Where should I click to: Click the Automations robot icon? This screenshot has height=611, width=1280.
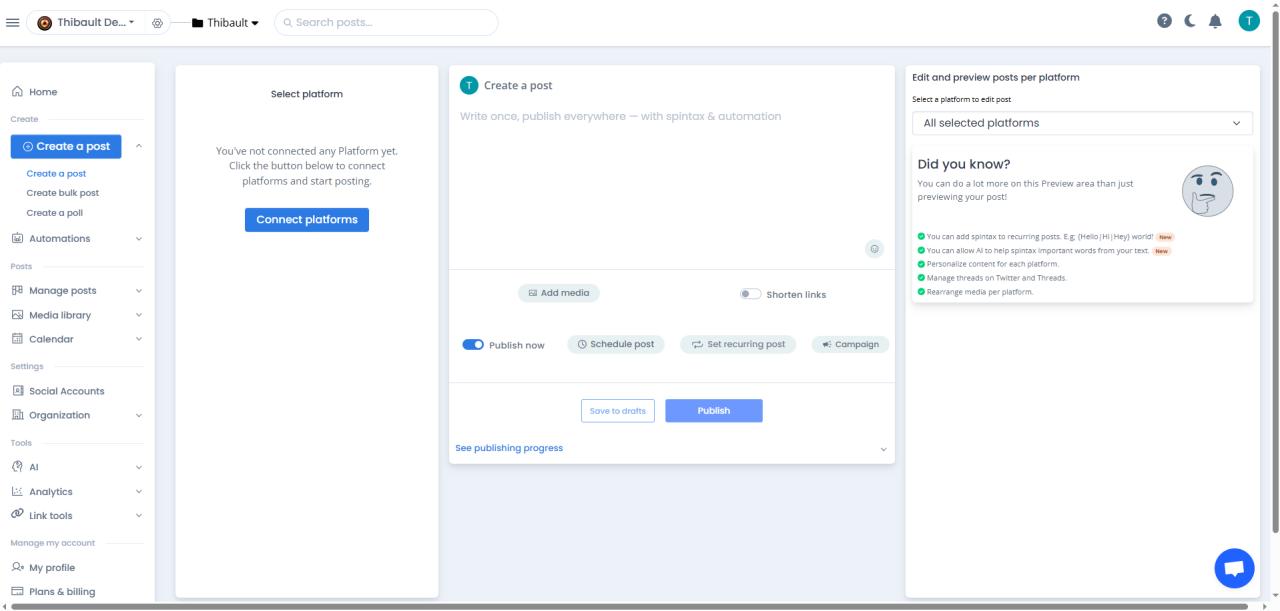pyautogui.click(x=17, y=238)
